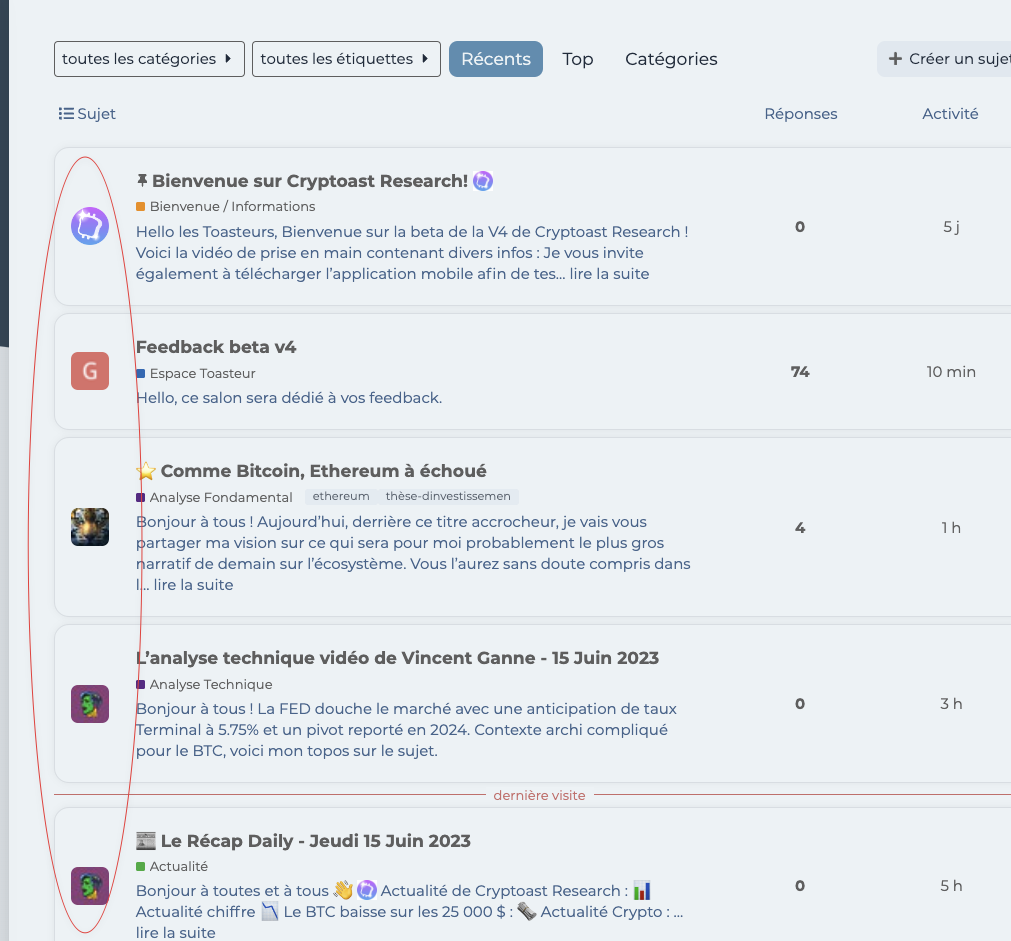Filter by the 'ethereum' tag
This screenshot has width=1011, height=941.
point(341,497)
